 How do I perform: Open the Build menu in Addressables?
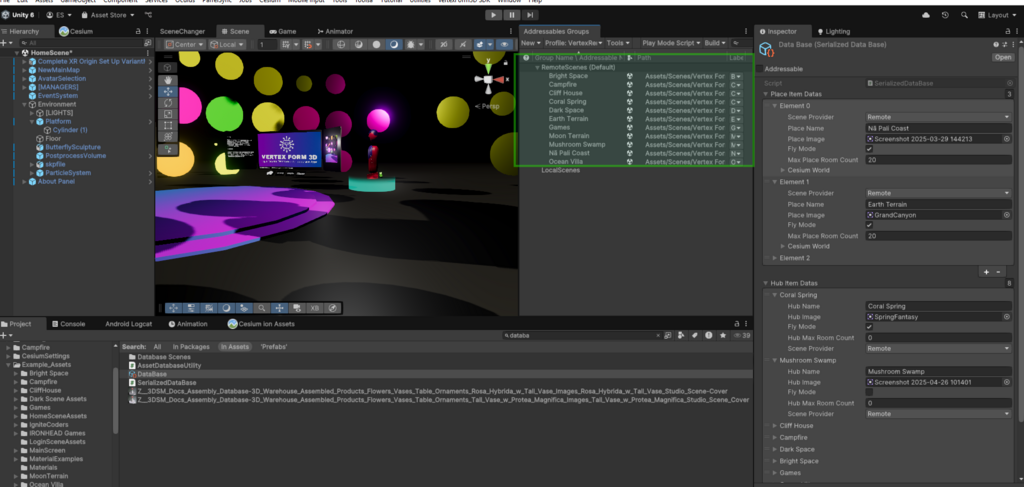pyautogui.click(x=714, y=44)
